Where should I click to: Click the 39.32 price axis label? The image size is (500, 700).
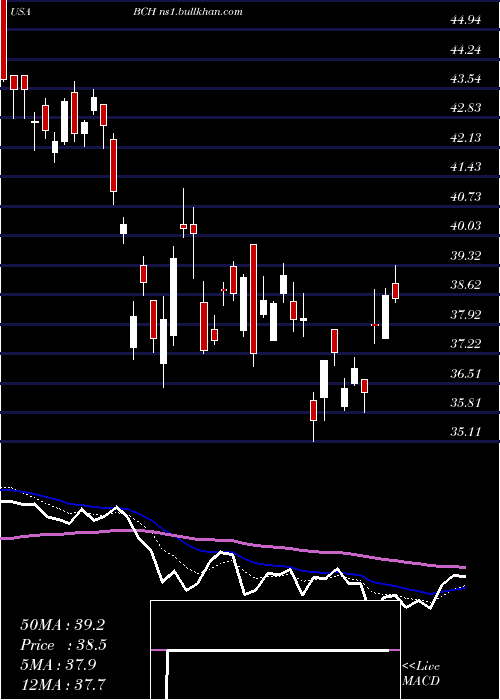pyautogui.click(x=466, y=255)
